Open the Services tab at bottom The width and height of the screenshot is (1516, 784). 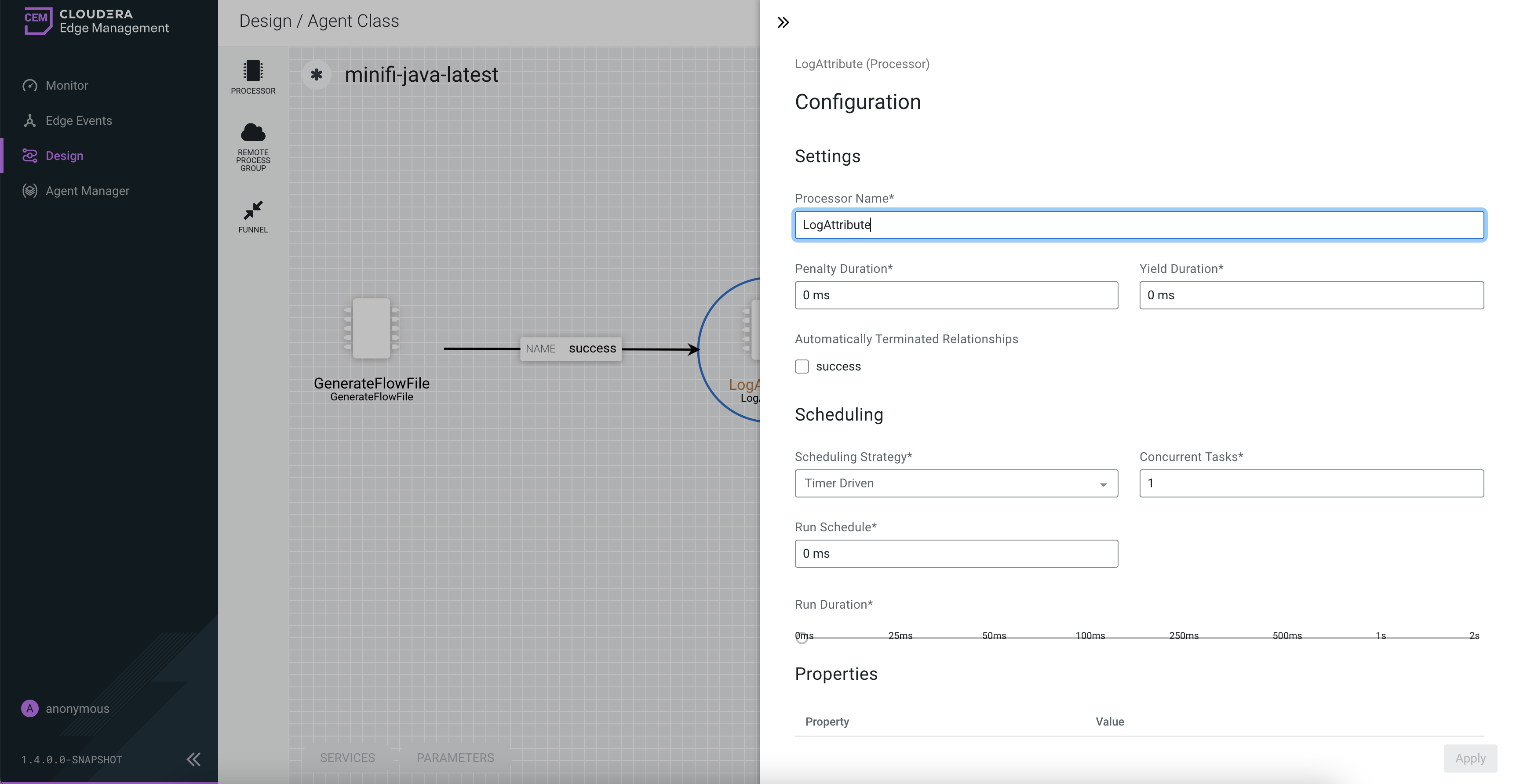(347, 758)
